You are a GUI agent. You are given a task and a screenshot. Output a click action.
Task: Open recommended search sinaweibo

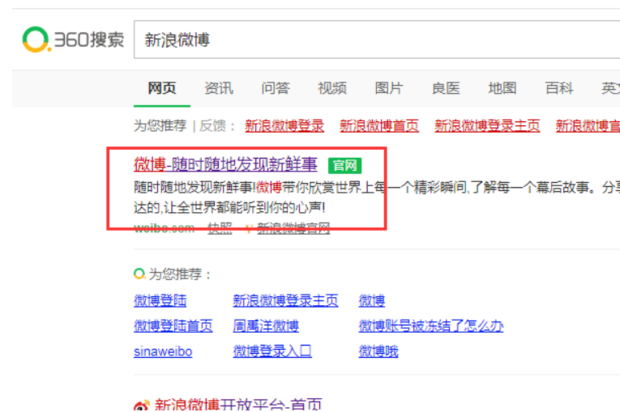tap(163, 352)
